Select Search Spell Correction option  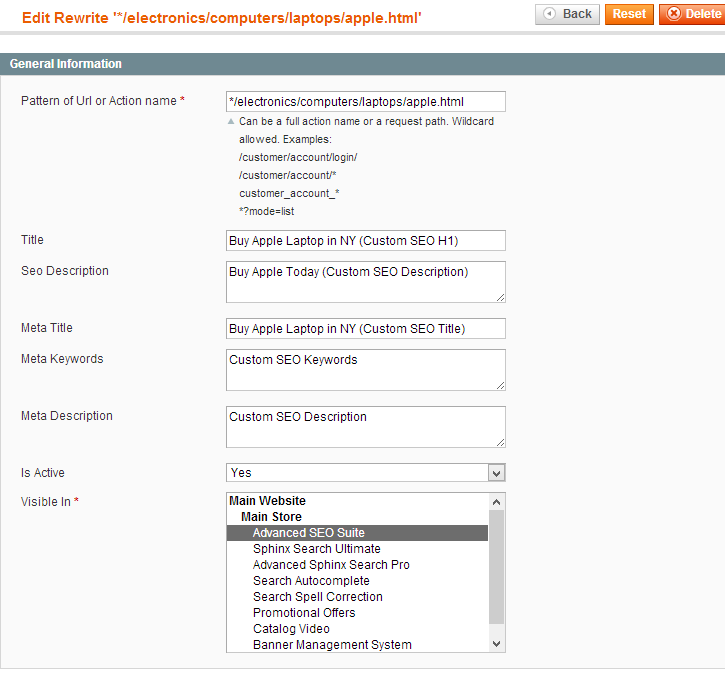(357, 597)
